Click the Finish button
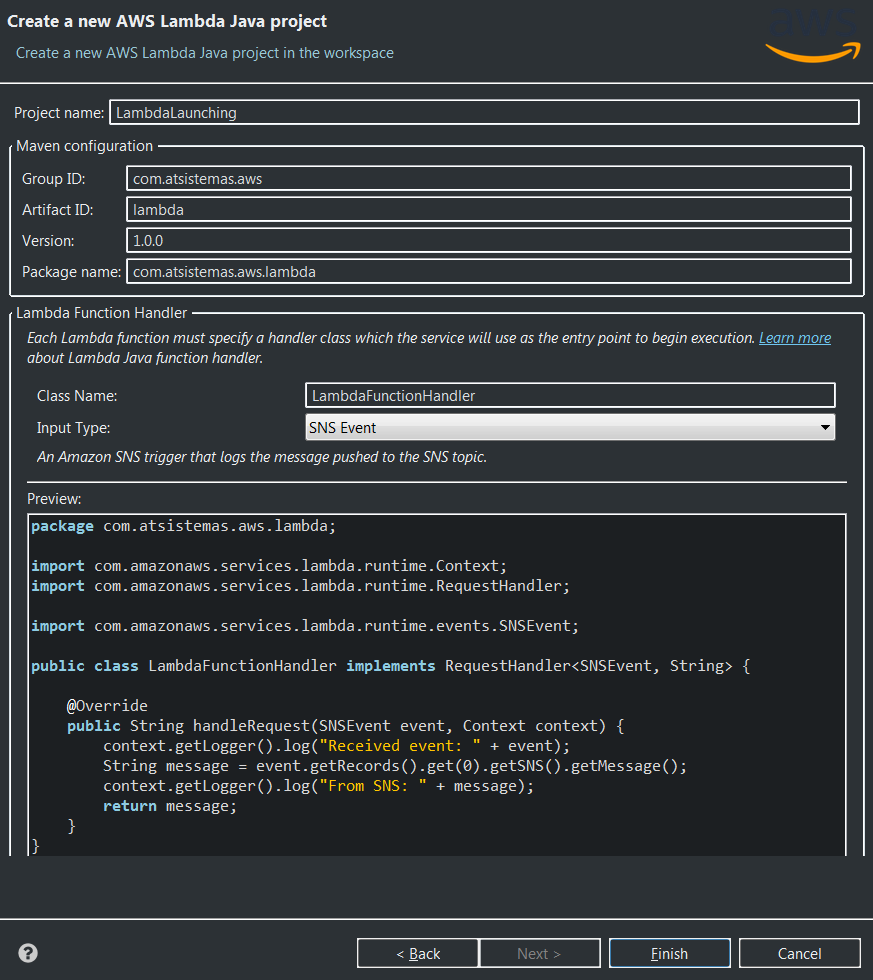Viewport: 873px width, 980px height. 669,953
